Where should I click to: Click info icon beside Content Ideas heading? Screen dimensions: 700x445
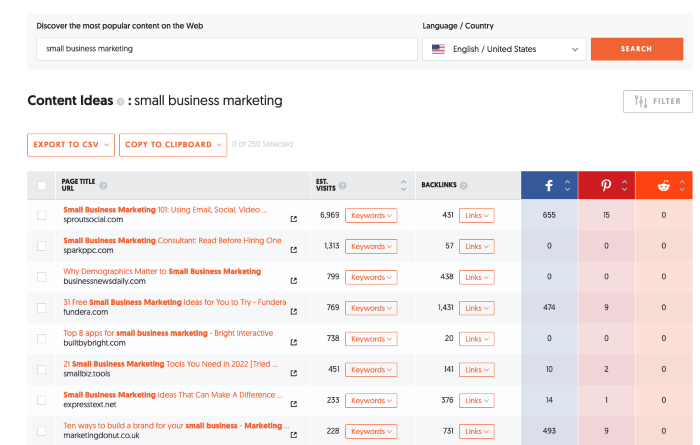pyautogui.click(x=120, y=102)
